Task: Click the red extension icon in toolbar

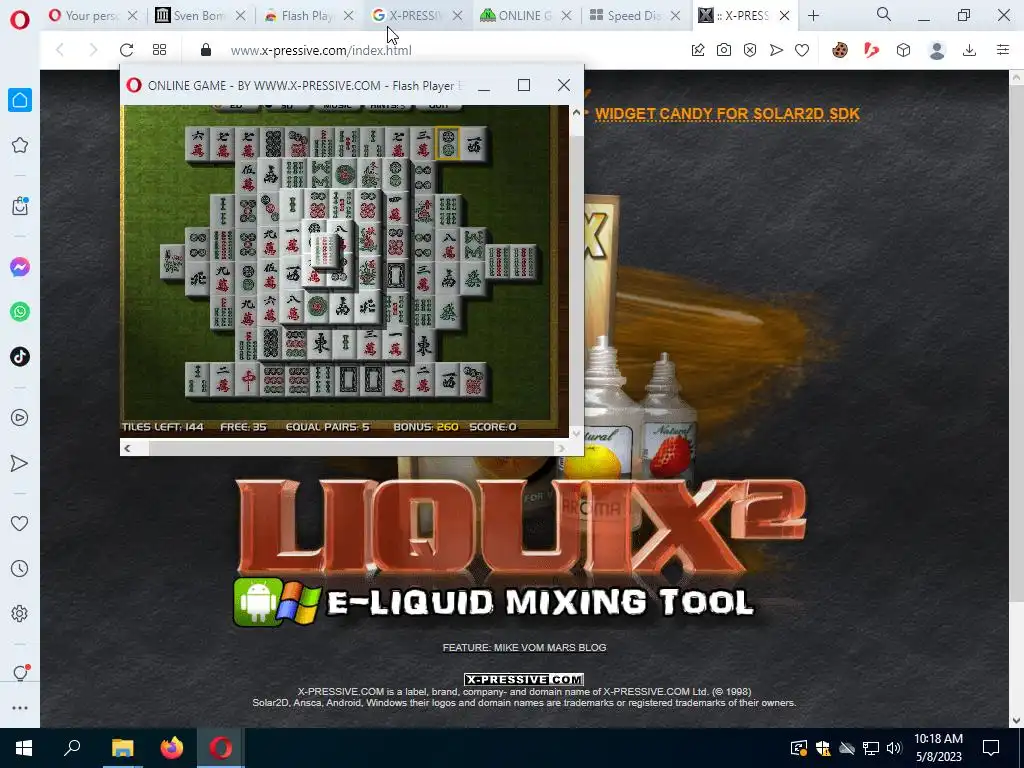Action: tap(871, 50)
